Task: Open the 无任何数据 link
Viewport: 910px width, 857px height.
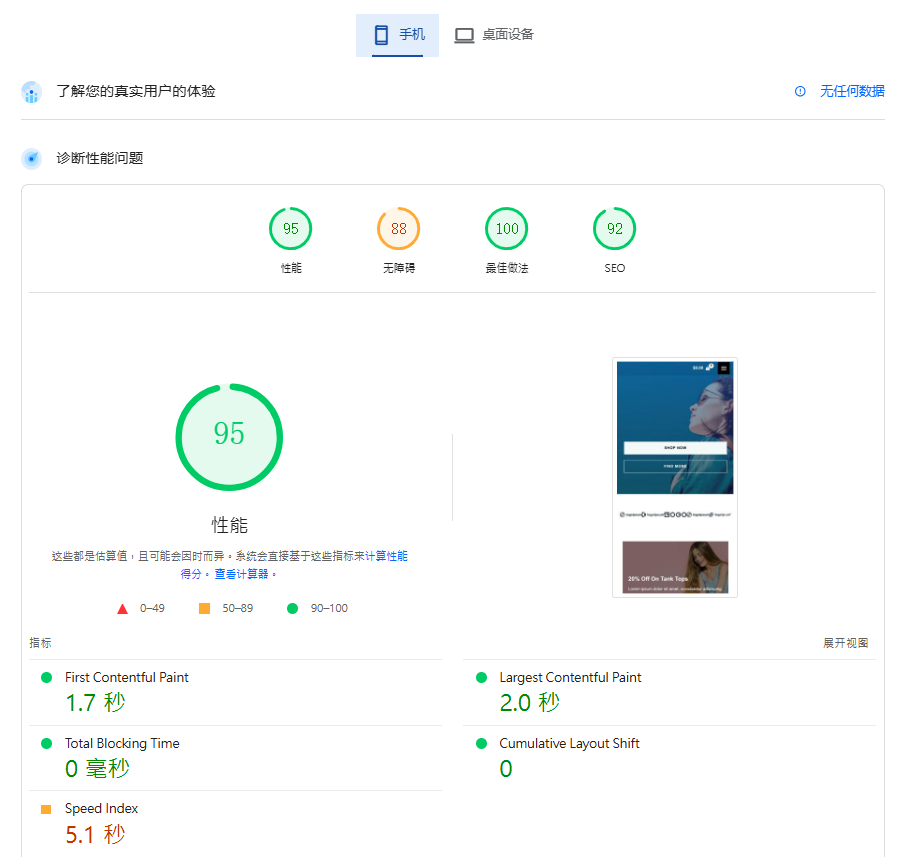Action: pos(852,91)
